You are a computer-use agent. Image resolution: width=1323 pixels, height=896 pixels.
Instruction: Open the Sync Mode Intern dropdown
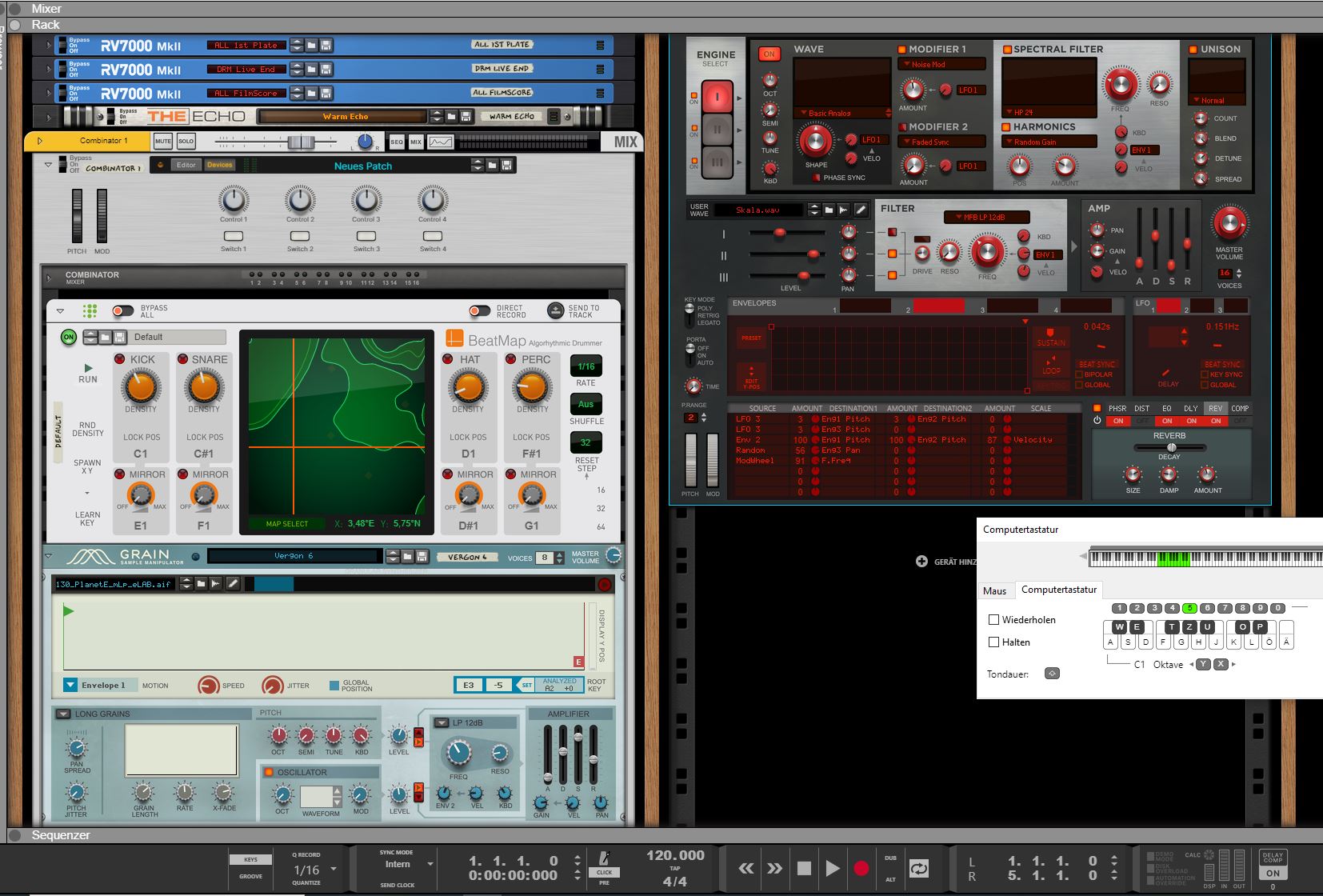(x=430, y=864)
